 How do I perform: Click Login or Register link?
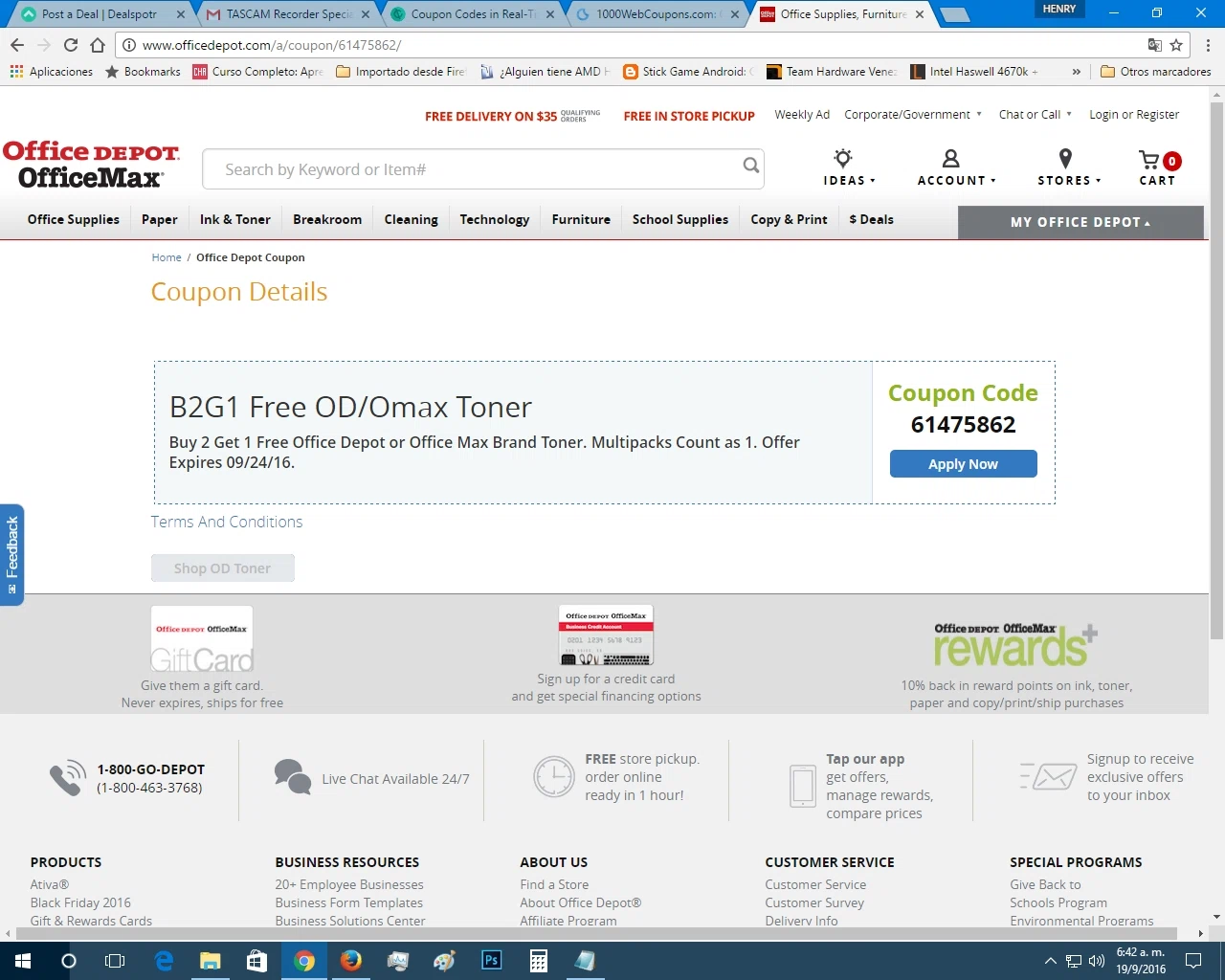point(1134,115)
